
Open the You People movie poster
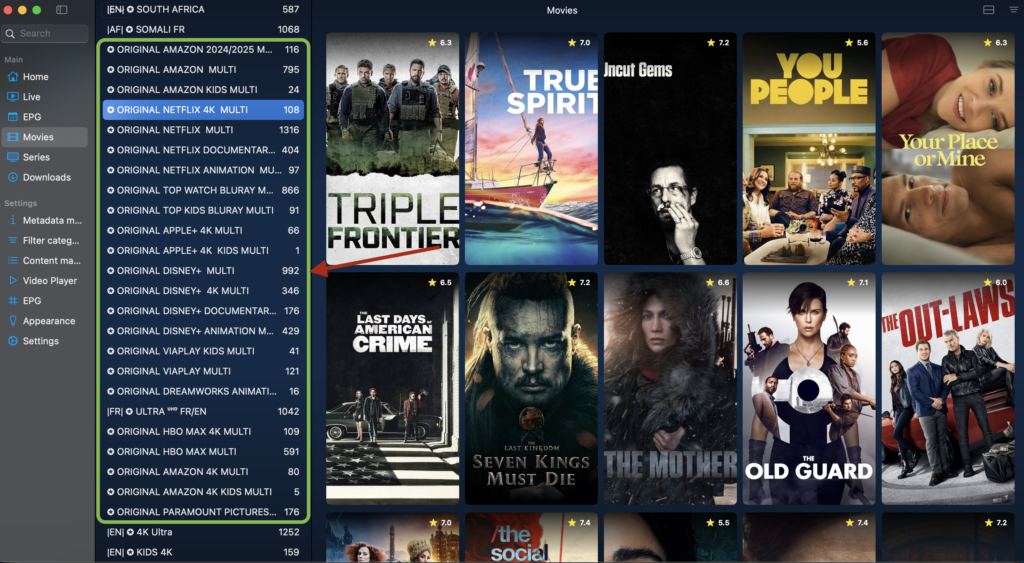pos(809,149)
